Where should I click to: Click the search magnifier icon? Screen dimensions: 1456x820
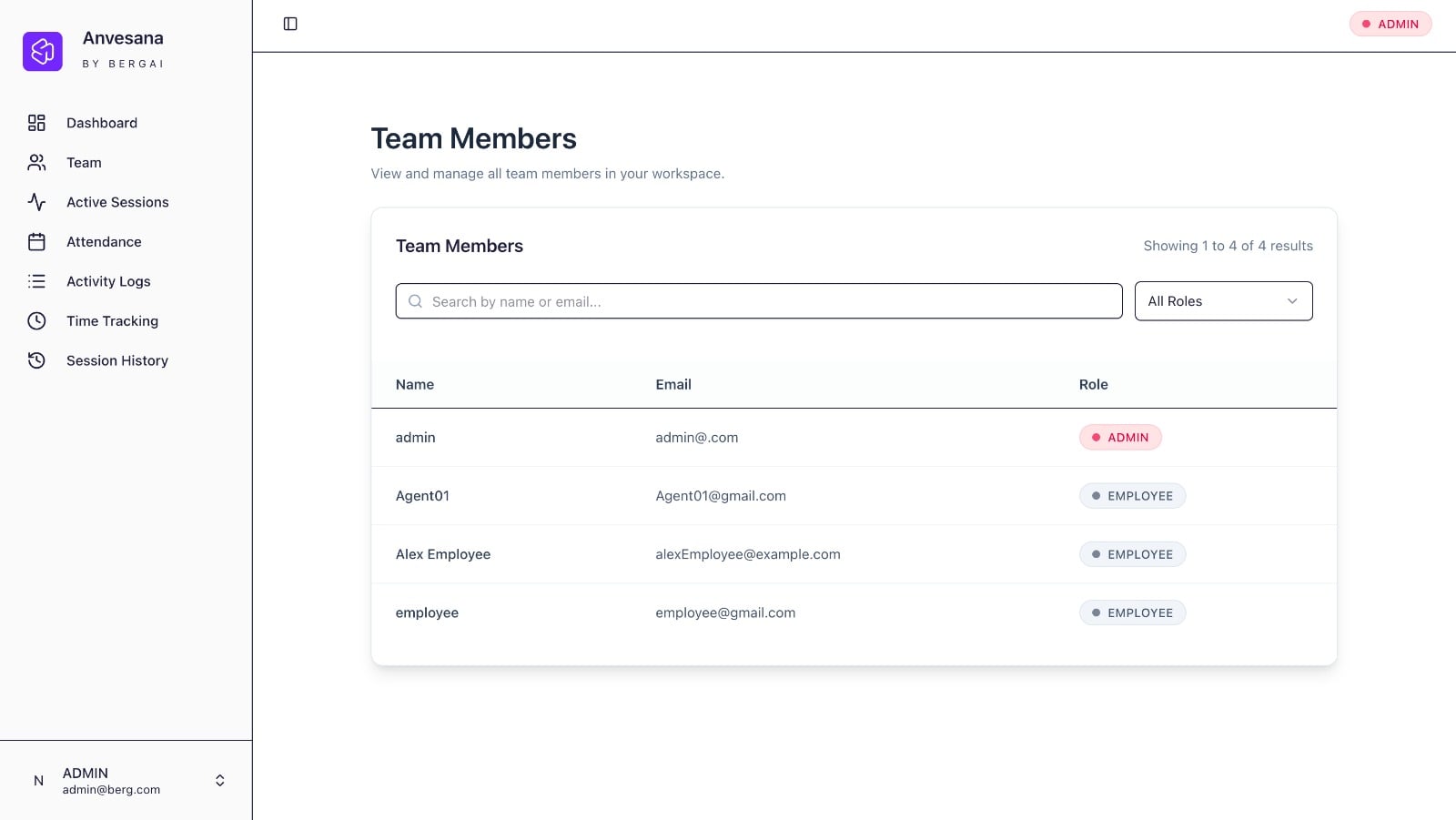[415, 300]
